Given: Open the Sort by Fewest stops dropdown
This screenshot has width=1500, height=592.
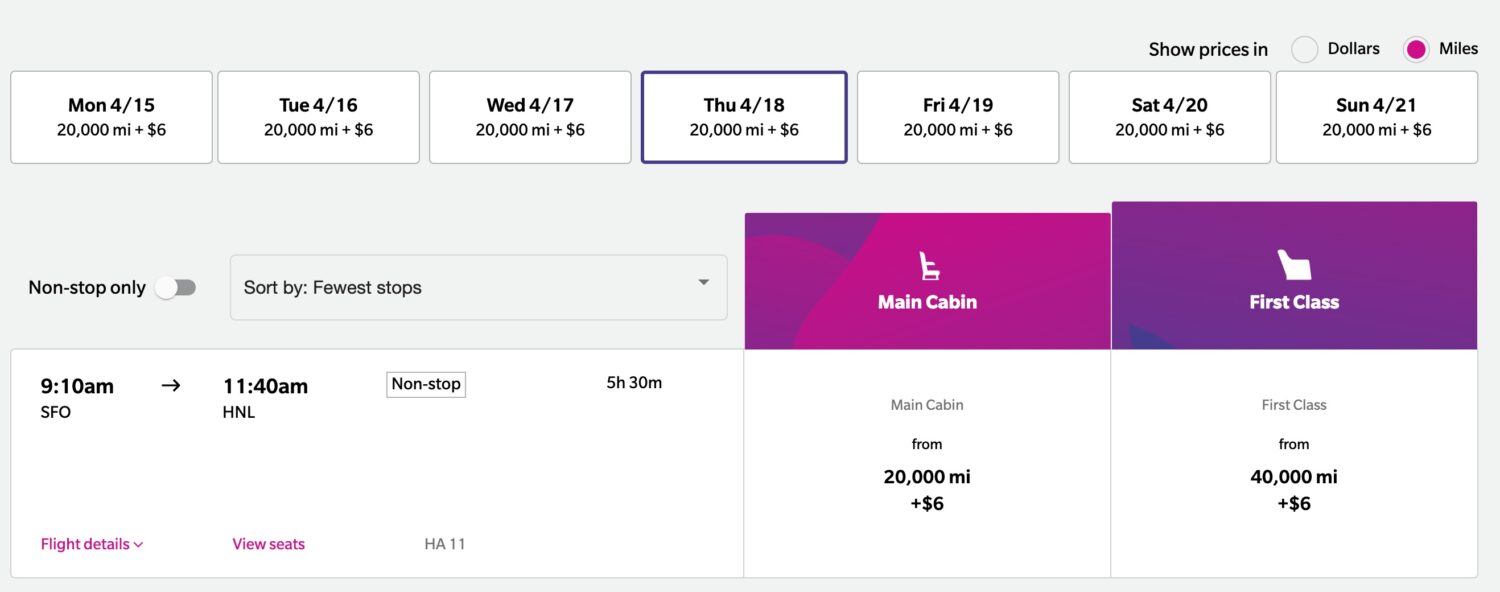Looking at the screenshot, I should coord(478,287).
